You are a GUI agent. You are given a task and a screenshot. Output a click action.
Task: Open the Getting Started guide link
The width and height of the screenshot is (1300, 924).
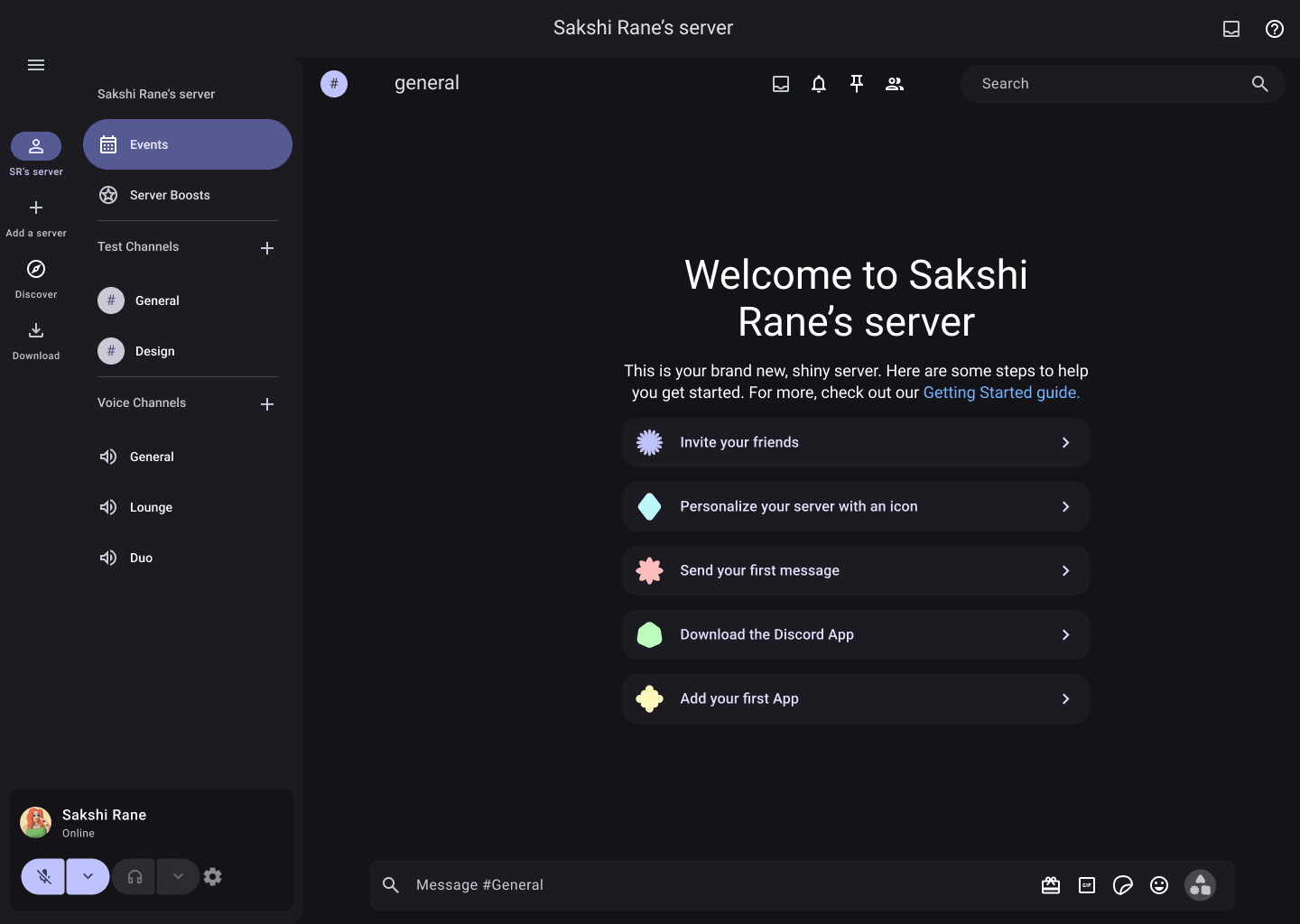[x=1001, y=393]
